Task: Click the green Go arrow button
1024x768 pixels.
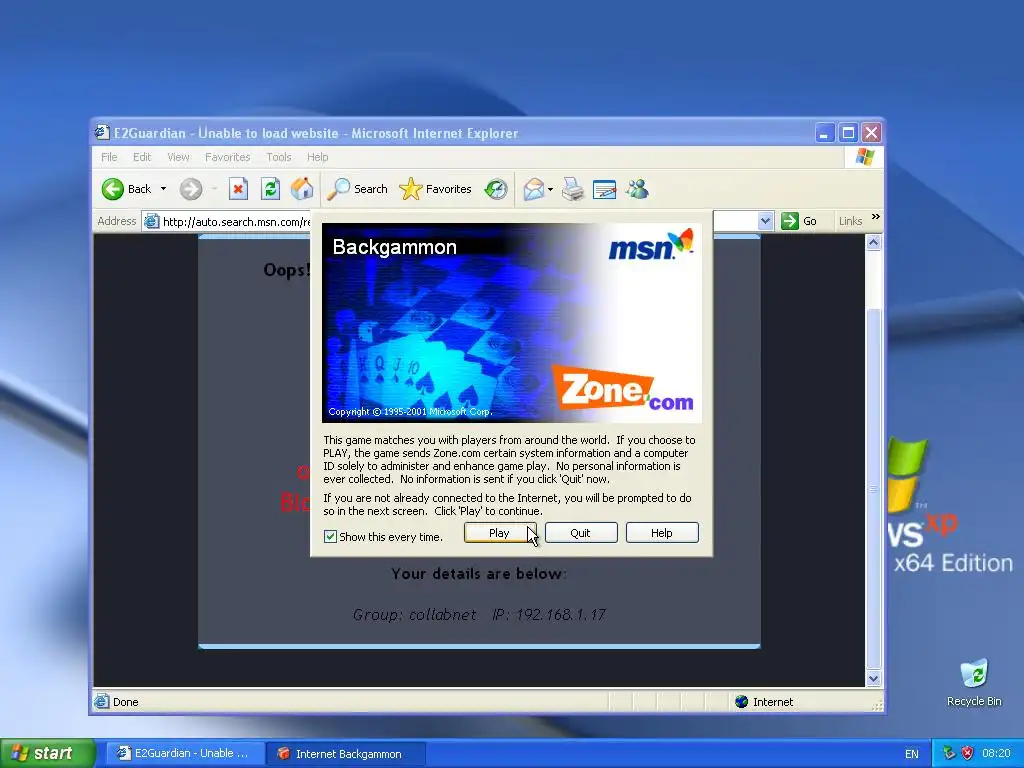Action: pos(790,221)
